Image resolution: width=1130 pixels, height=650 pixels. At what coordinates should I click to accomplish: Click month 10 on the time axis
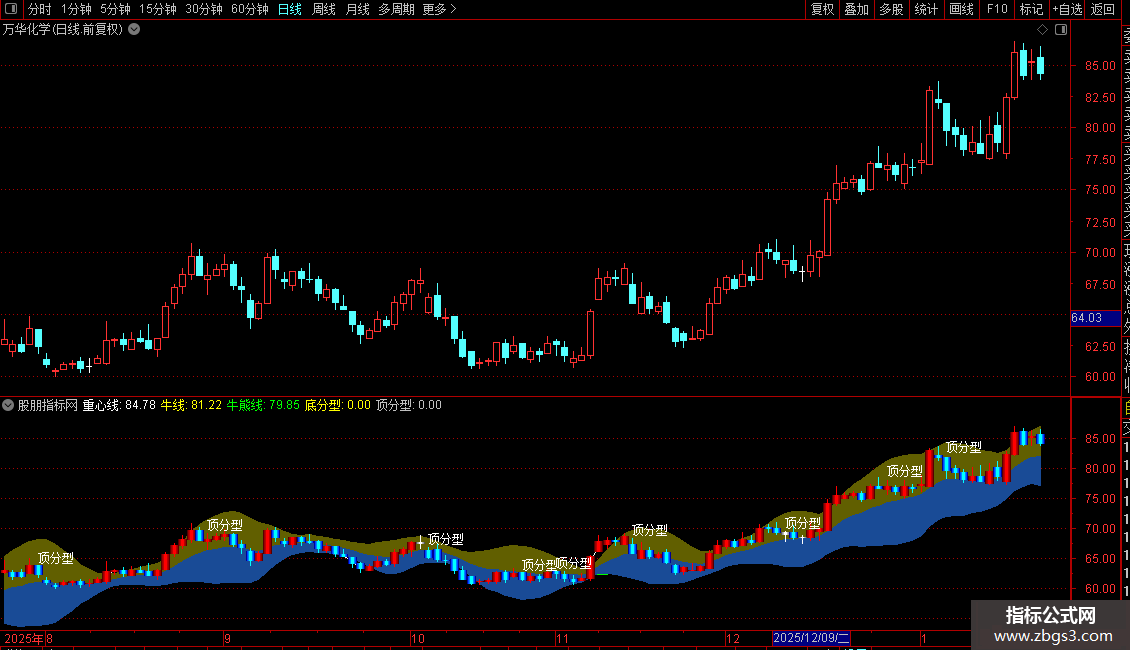[x=418, y=638]
